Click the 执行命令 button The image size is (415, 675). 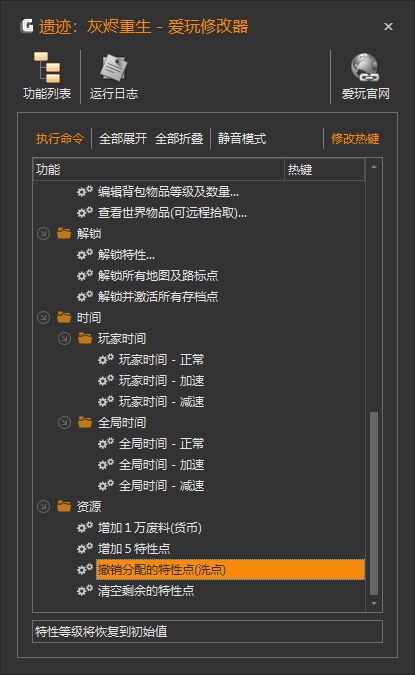pos(60,139)
